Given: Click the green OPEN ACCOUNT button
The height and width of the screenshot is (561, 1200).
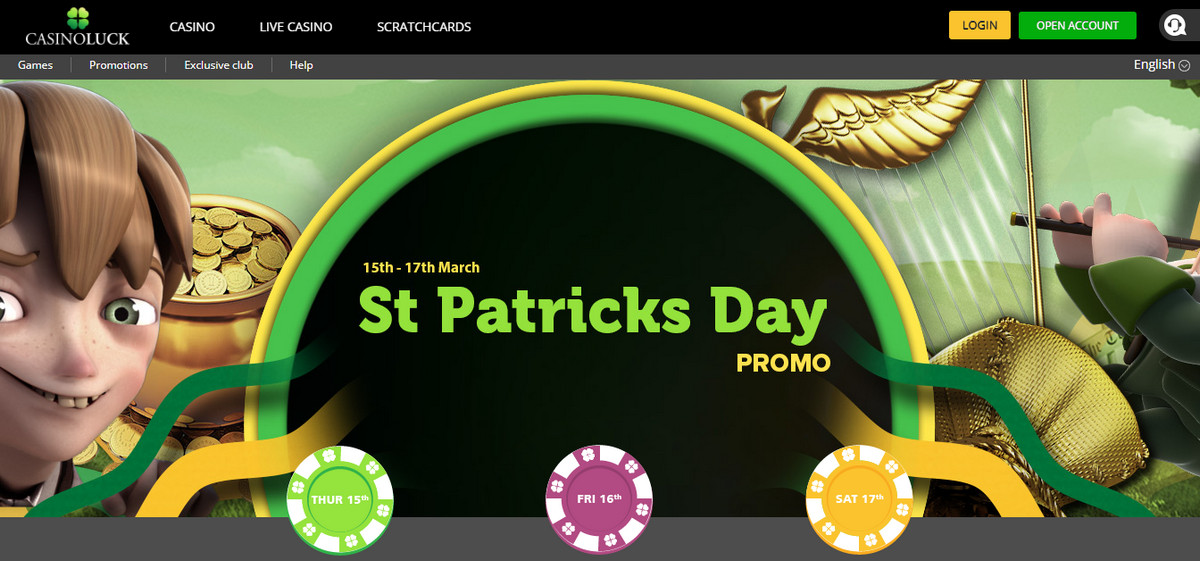Looking at the screenshot, I should point(1077,25).
